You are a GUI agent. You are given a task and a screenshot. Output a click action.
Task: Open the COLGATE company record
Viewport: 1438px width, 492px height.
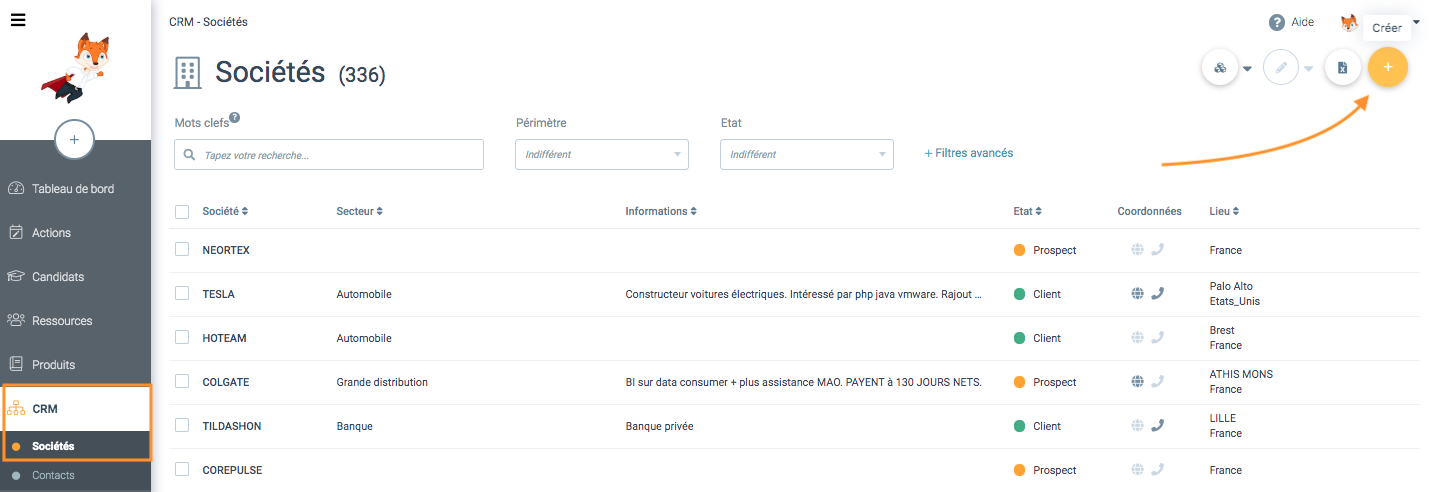pos(226,382)
